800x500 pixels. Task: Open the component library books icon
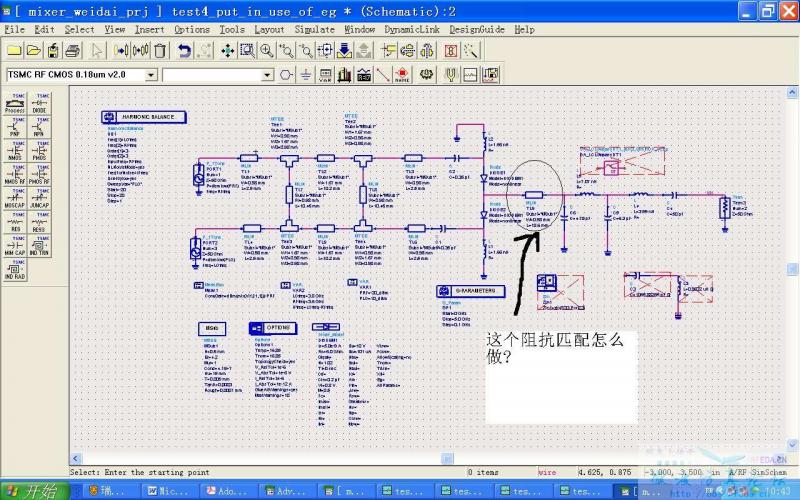(344, 76)
